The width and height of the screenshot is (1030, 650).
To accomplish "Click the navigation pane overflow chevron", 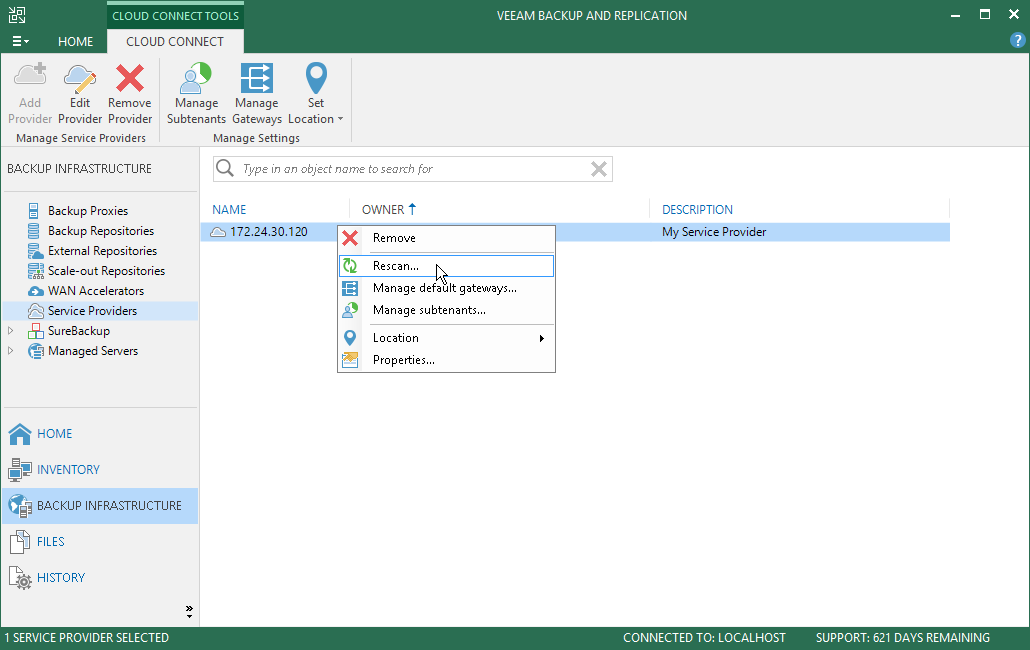I will click(x=189, y=612).
